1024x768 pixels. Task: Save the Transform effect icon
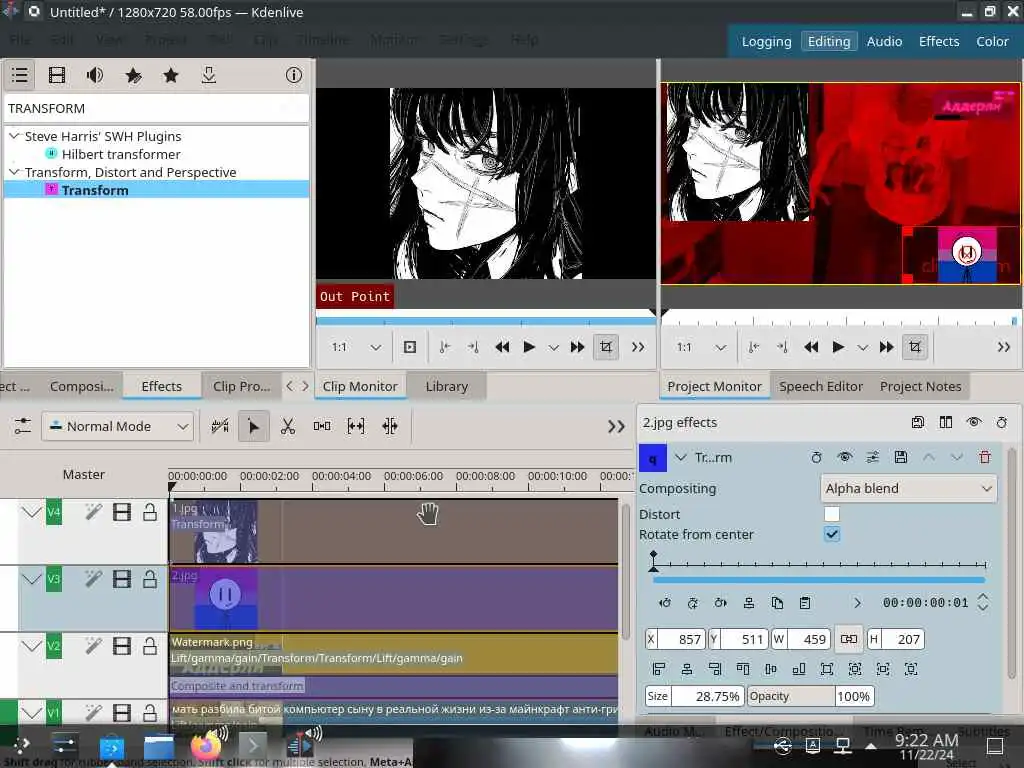tap(901, 457)
